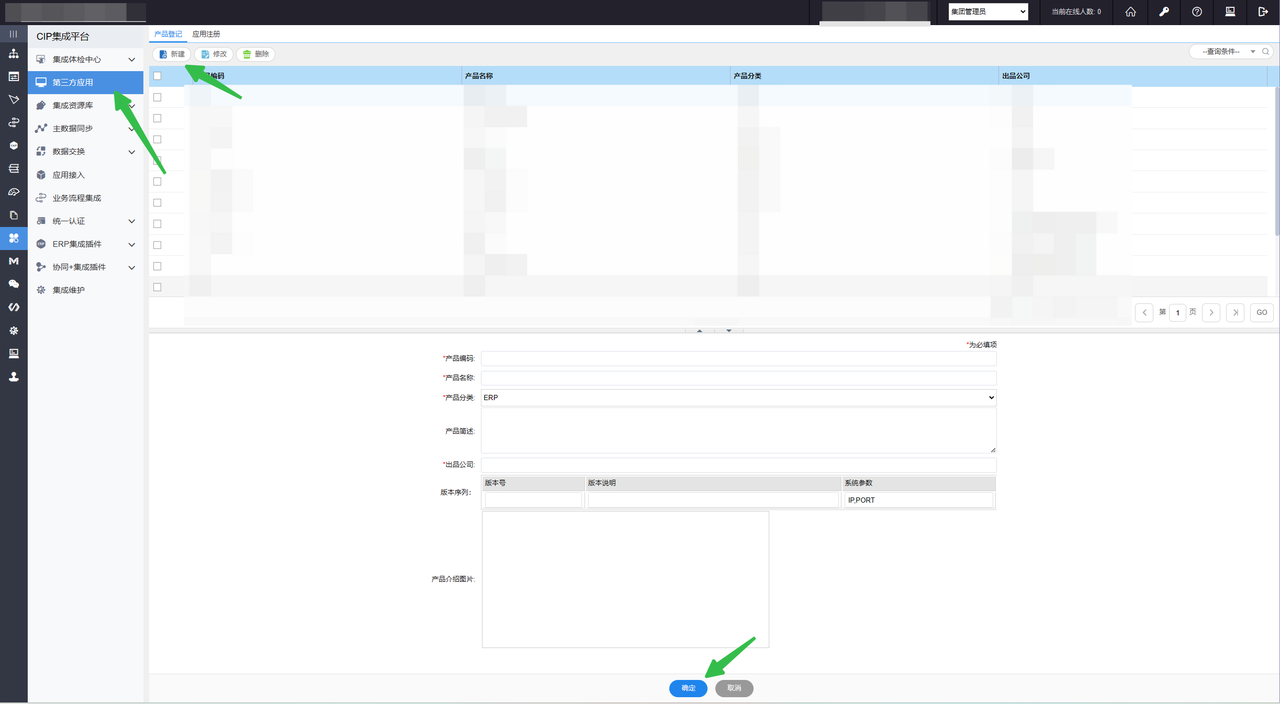This screenshot has height=704, width=1280.
Task: Toggle the select-all checkbox in table header
Action: [x=157, y=76]
